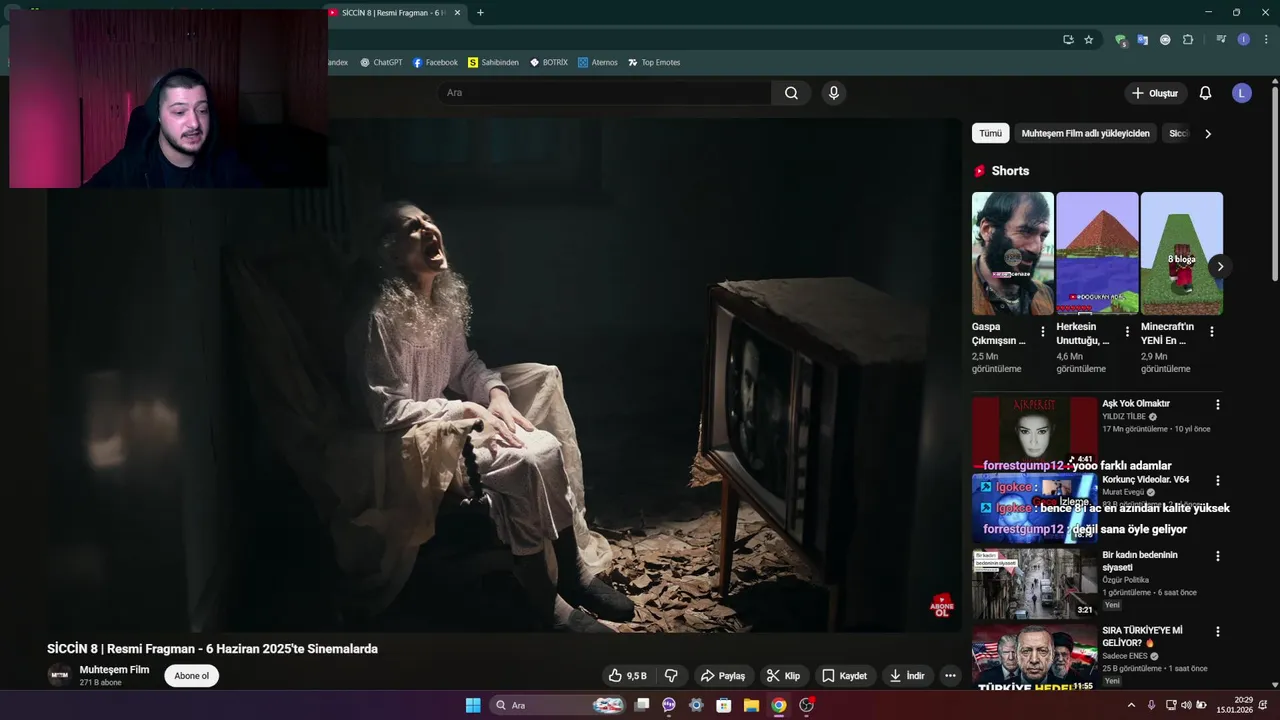The image size is (1280, 720).
Task: Create a clip with the Klip button
Action: point(783,676)
